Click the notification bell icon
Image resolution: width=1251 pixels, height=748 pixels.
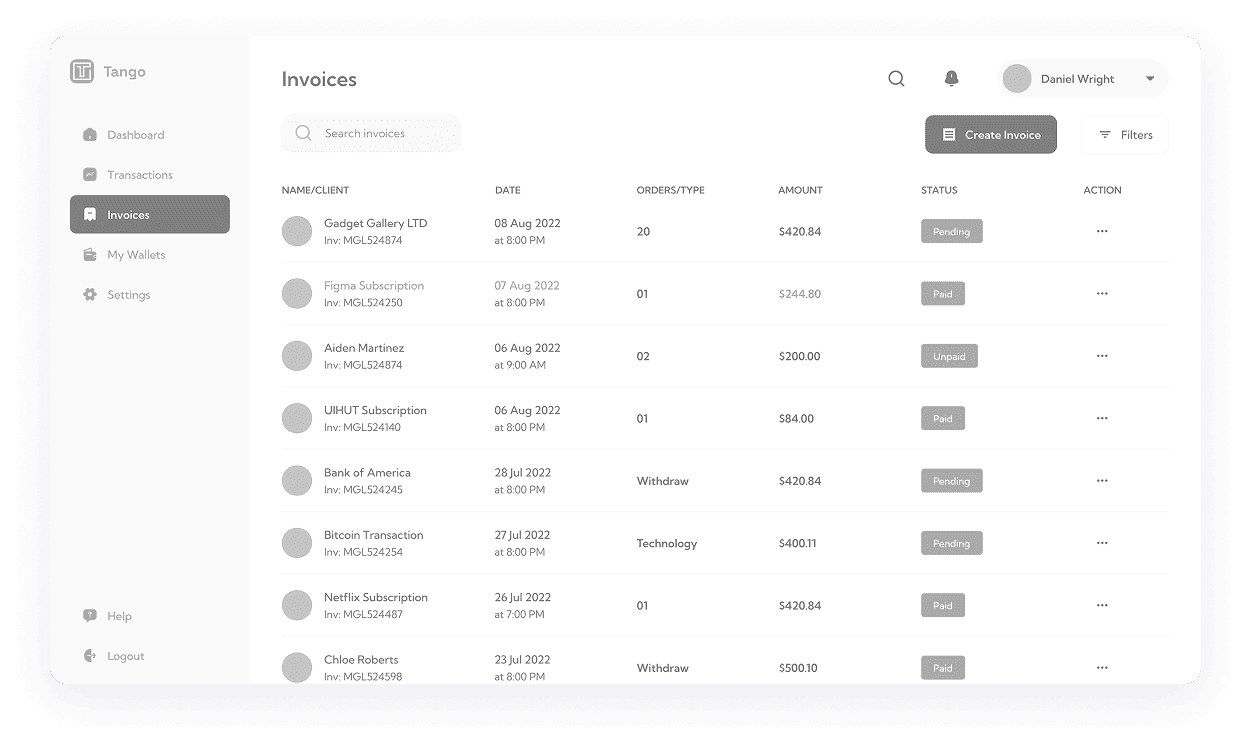point(951,78)
